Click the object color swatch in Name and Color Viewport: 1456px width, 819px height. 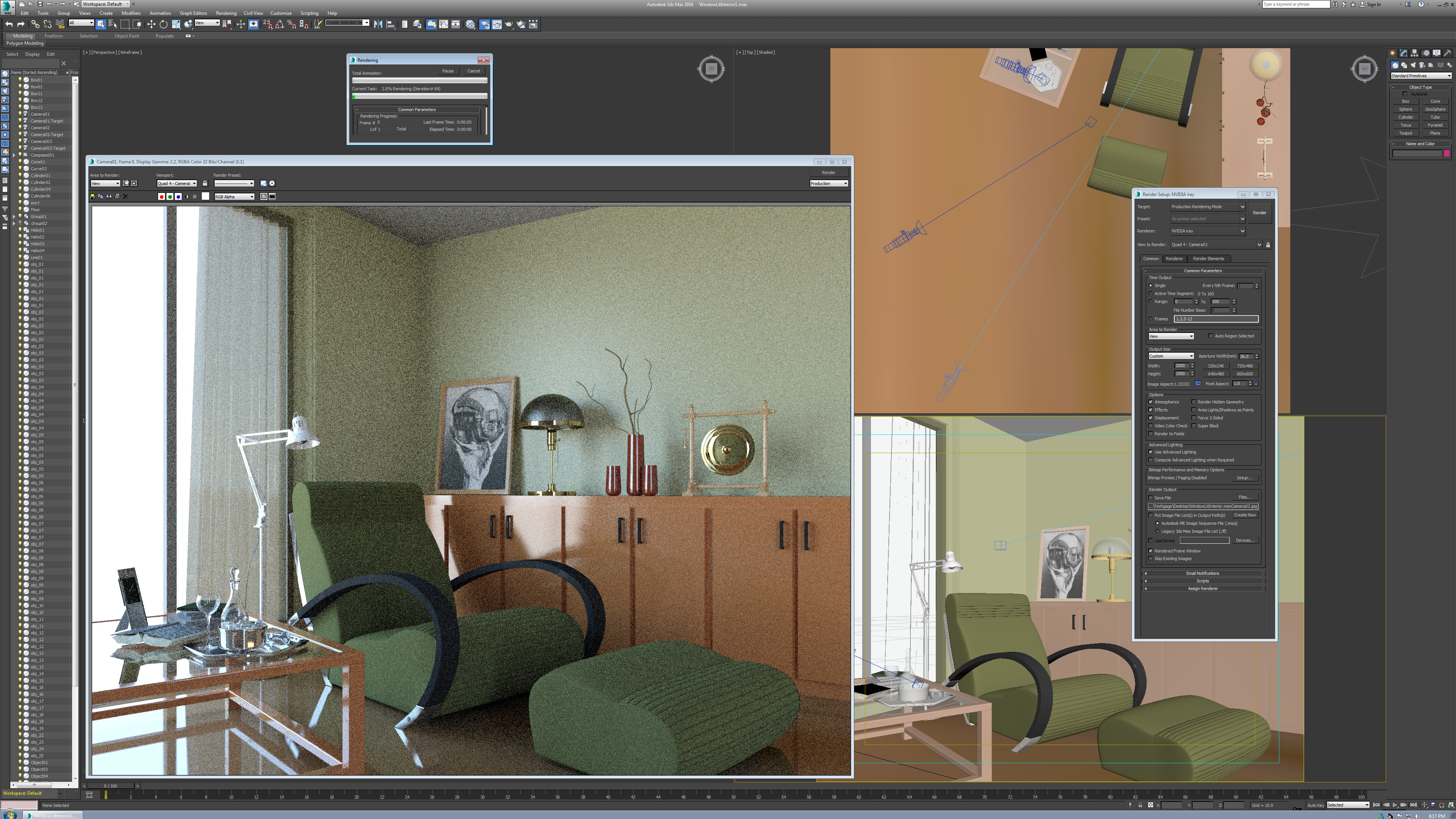[1447, 153]
